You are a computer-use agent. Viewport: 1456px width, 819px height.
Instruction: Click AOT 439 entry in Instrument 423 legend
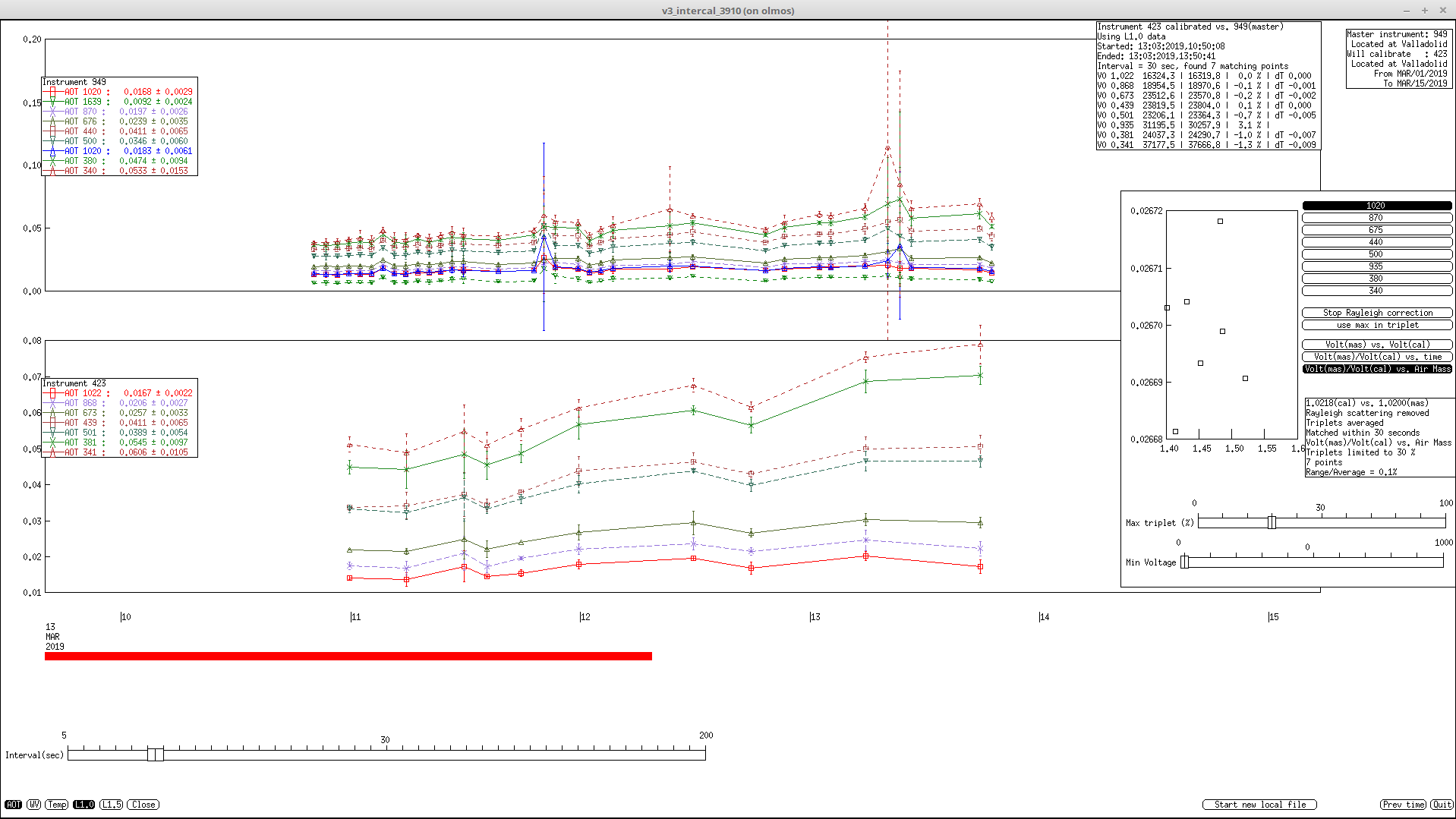click(119, 423)
